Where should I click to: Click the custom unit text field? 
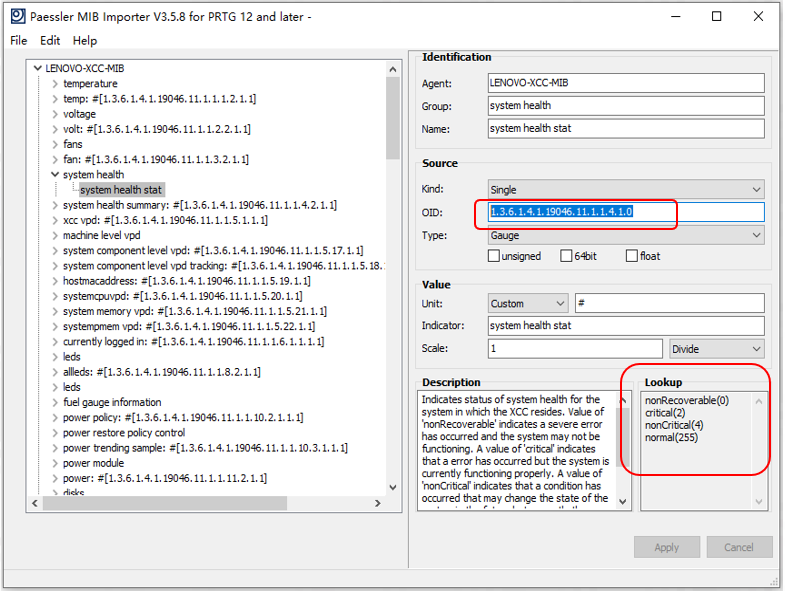pyautogui.click(x=669, y=303)
